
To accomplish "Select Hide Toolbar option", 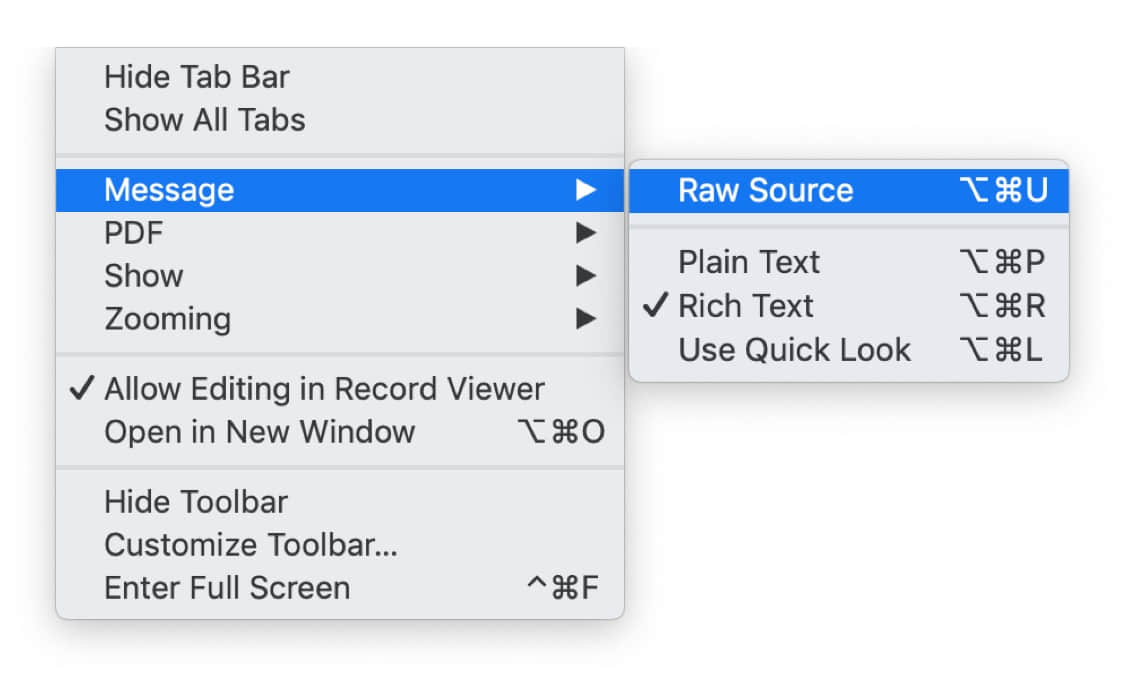I will 340,502.
